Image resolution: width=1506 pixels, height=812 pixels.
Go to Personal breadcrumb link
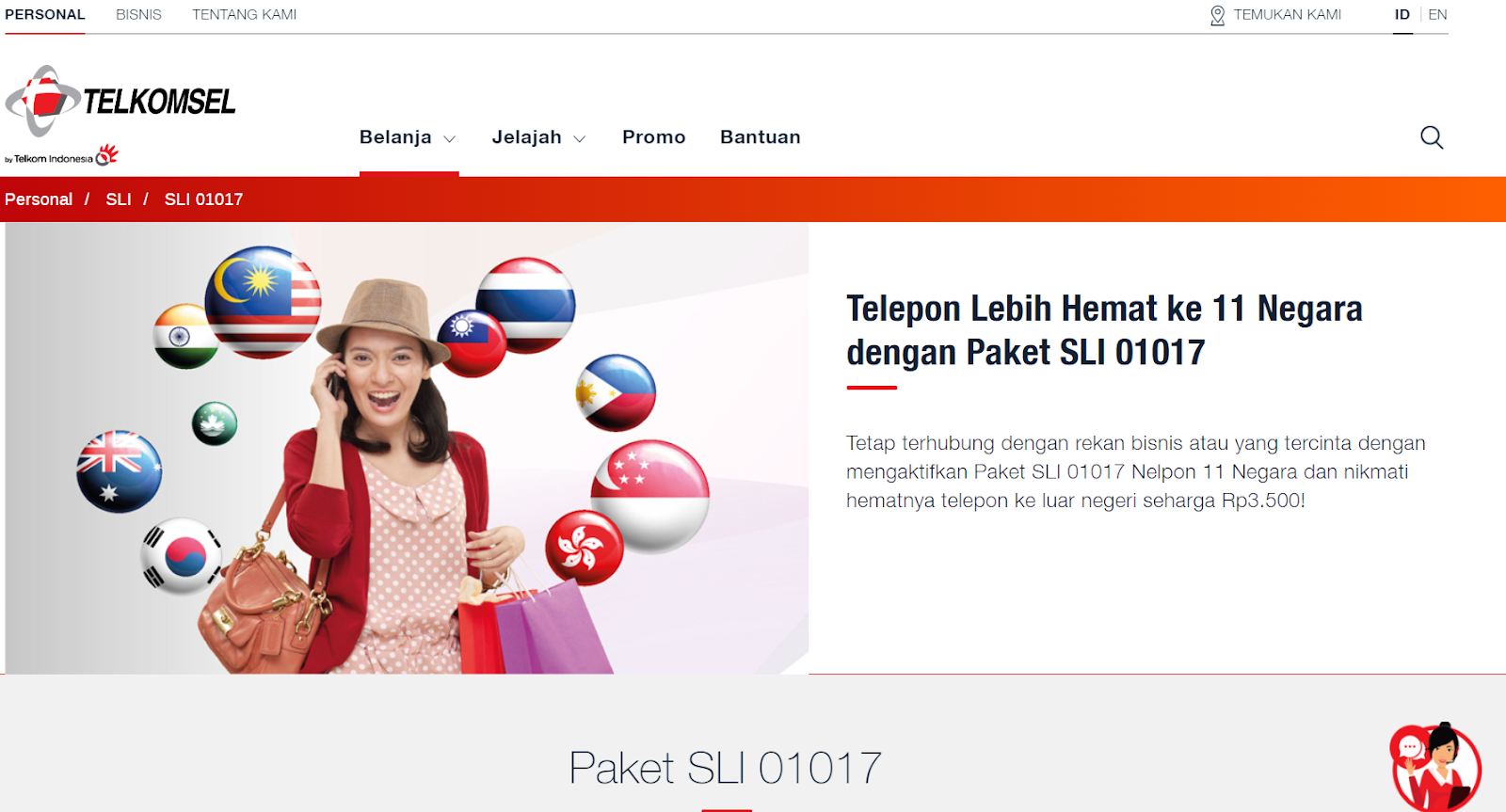pyautogui.click(x=39, y=199)
